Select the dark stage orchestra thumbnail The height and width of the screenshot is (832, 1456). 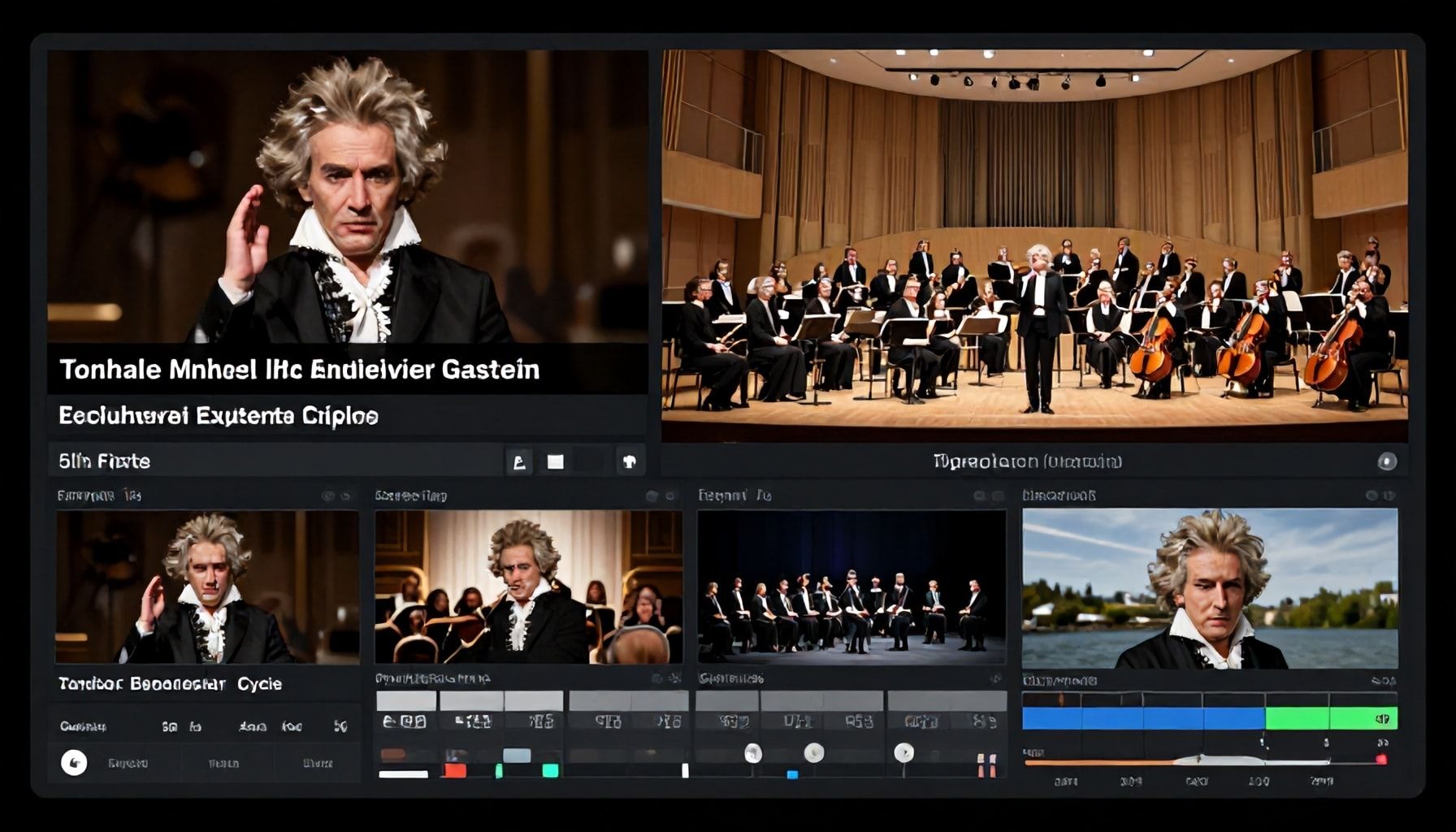click(851, 588)
